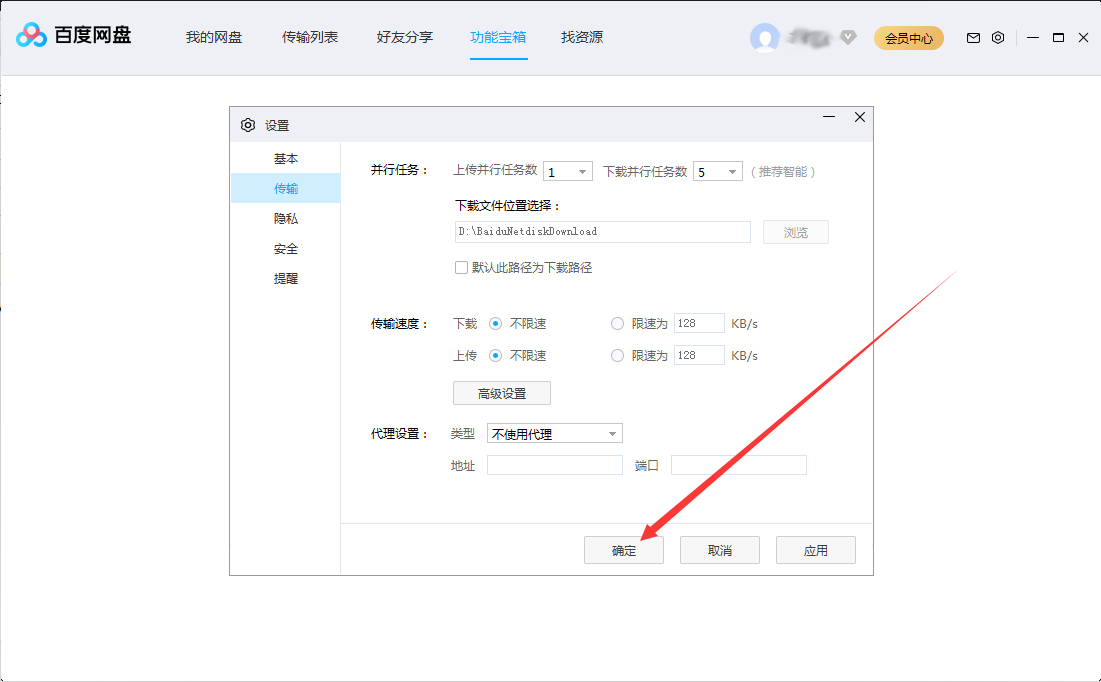Click the main window settings gear icon
The image size is (1101, 682).
997,37
